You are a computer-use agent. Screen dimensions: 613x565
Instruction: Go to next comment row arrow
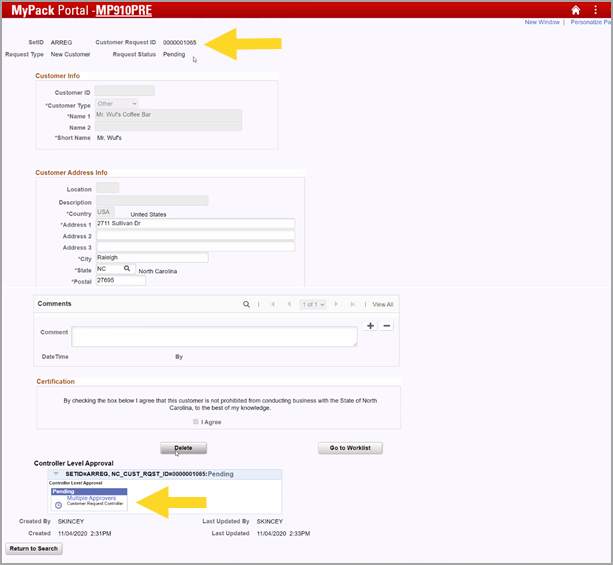[x=336, y=304]
